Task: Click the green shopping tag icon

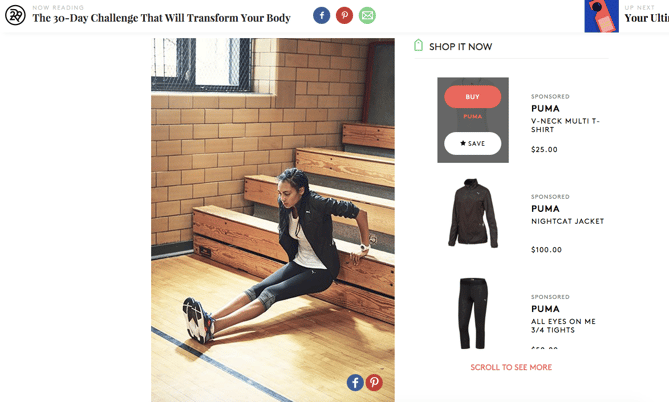Action: (x=419, y=45)
